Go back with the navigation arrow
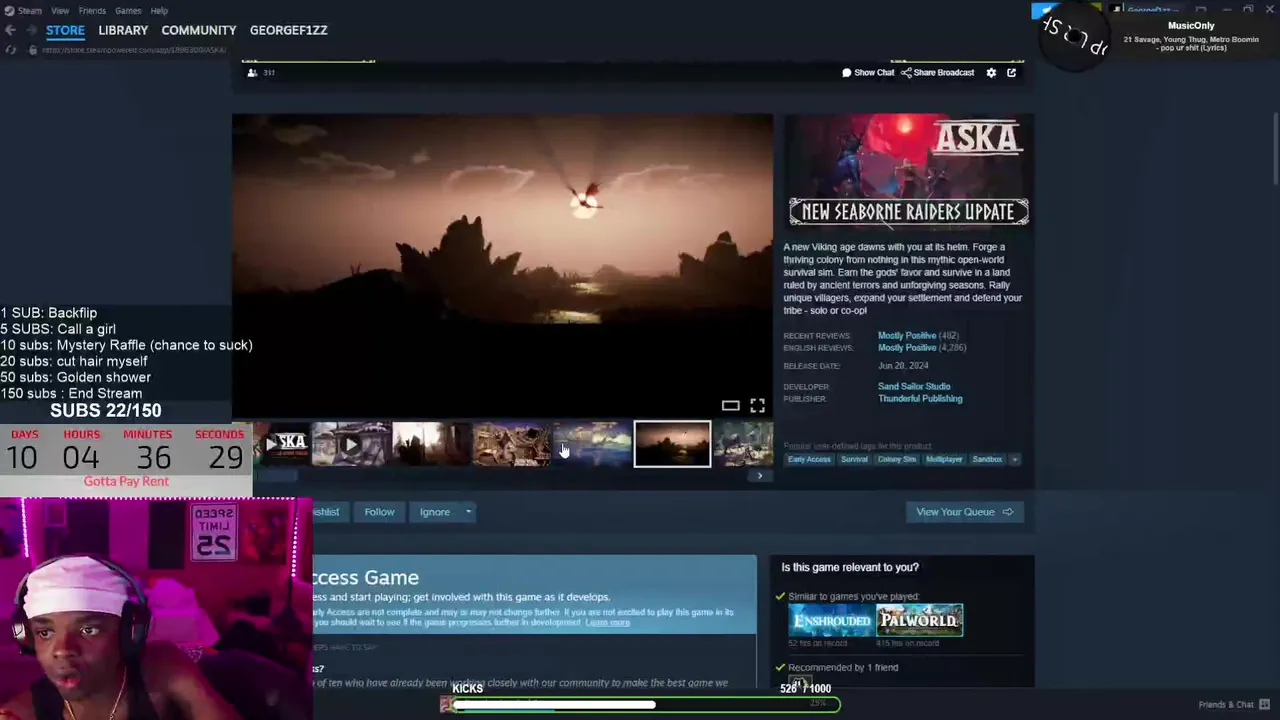1280x720 pixels. (x=10, y=30)
